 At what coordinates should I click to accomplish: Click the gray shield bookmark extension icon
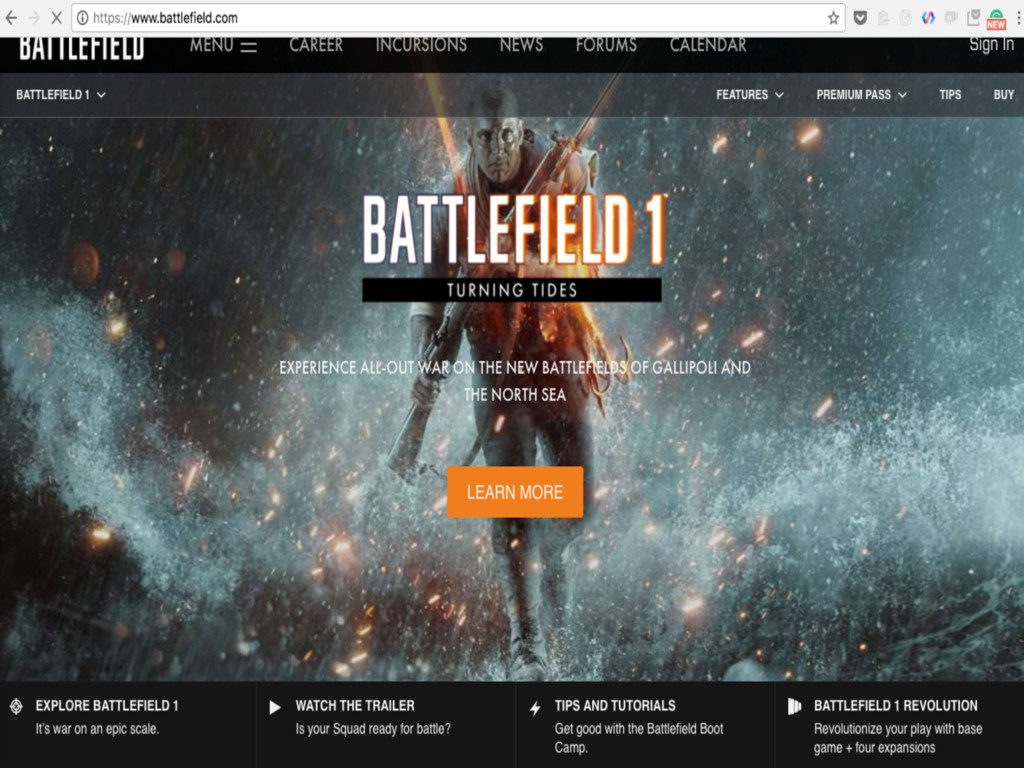[x=973, y=18]
